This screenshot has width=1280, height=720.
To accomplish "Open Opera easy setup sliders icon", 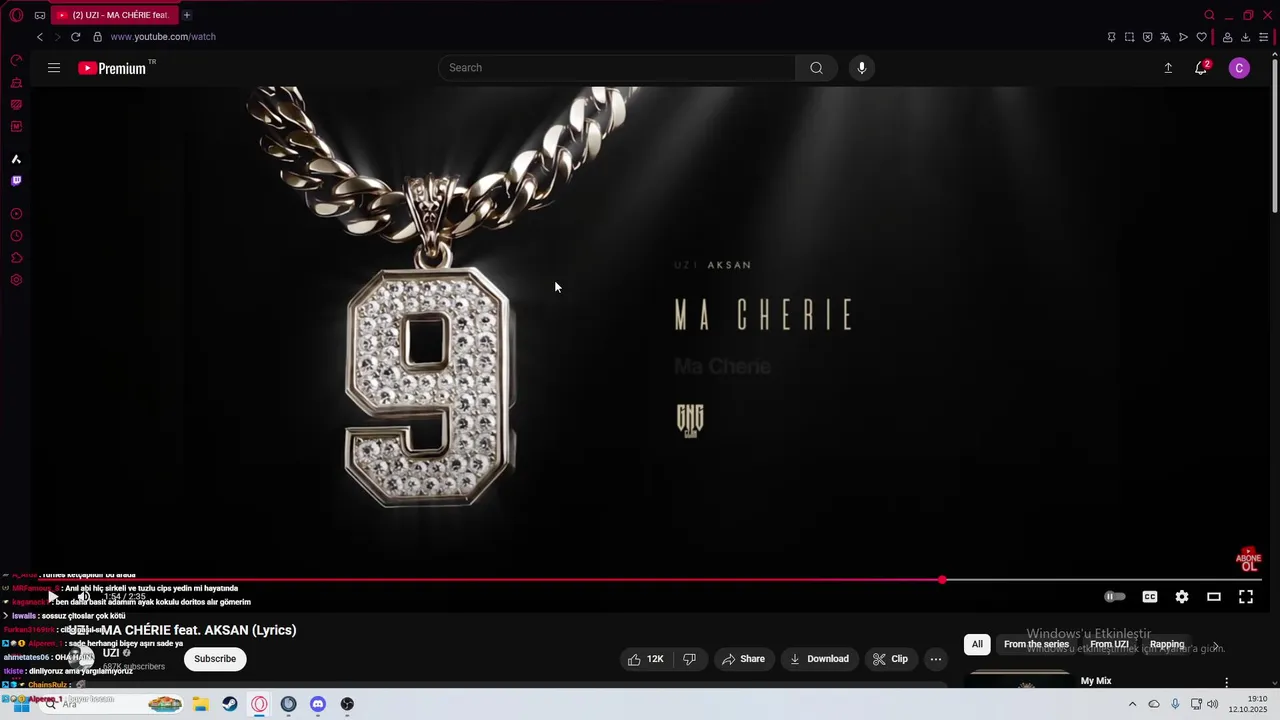I will (x=1263, y=37).
